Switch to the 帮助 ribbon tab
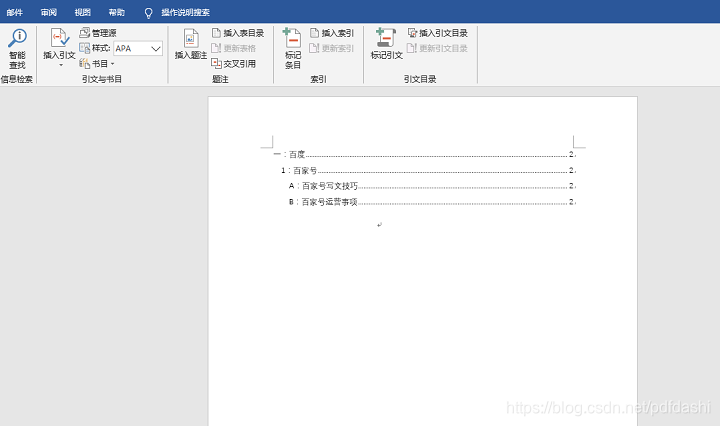 coord(117,12)
